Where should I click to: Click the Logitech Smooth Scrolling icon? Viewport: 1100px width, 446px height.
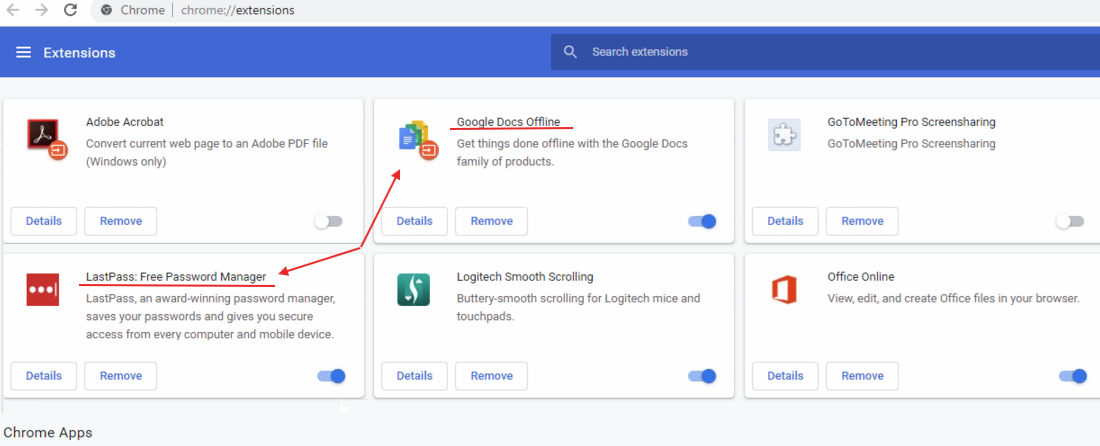coord(413,290)
